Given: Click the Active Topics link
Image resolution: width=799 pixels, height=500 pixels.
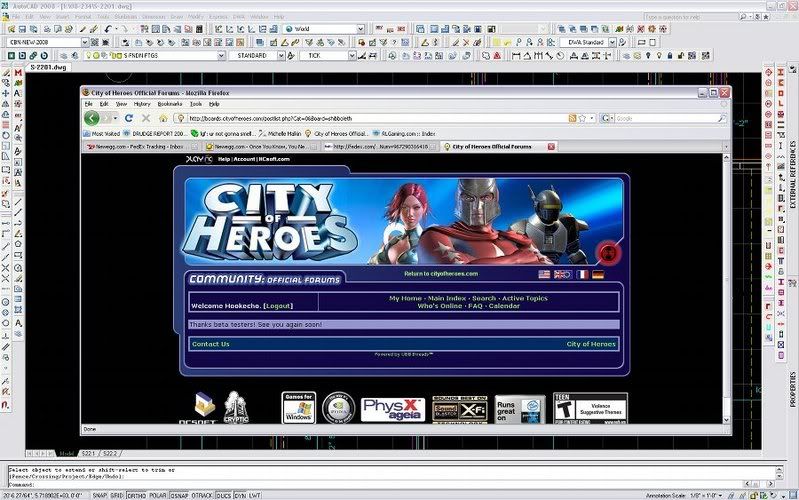Looking at the screenshot, I should 525,299.
